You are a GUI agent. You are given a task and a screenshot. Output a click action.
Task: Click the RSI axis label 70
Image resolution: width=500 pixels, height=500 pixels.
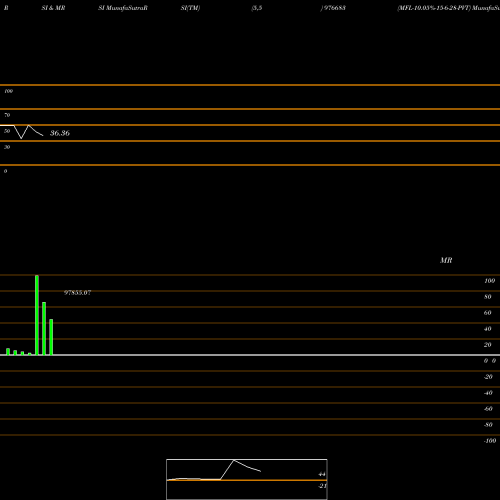(7, 115)
